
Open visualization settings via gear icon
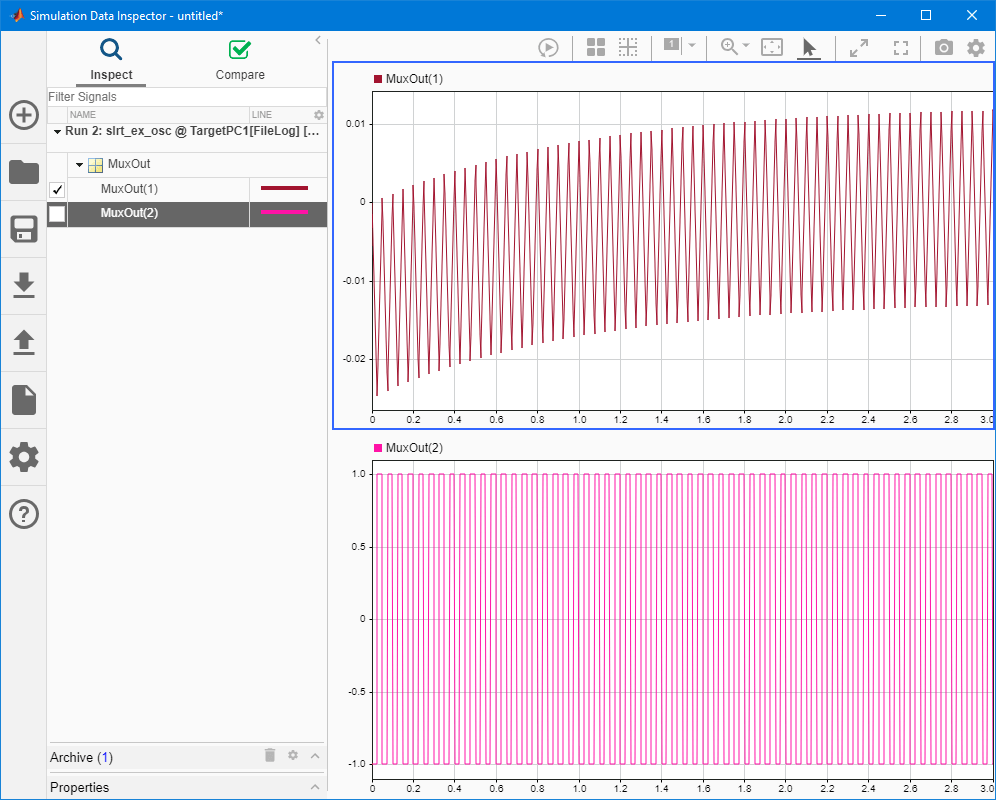tap(975, 46)
